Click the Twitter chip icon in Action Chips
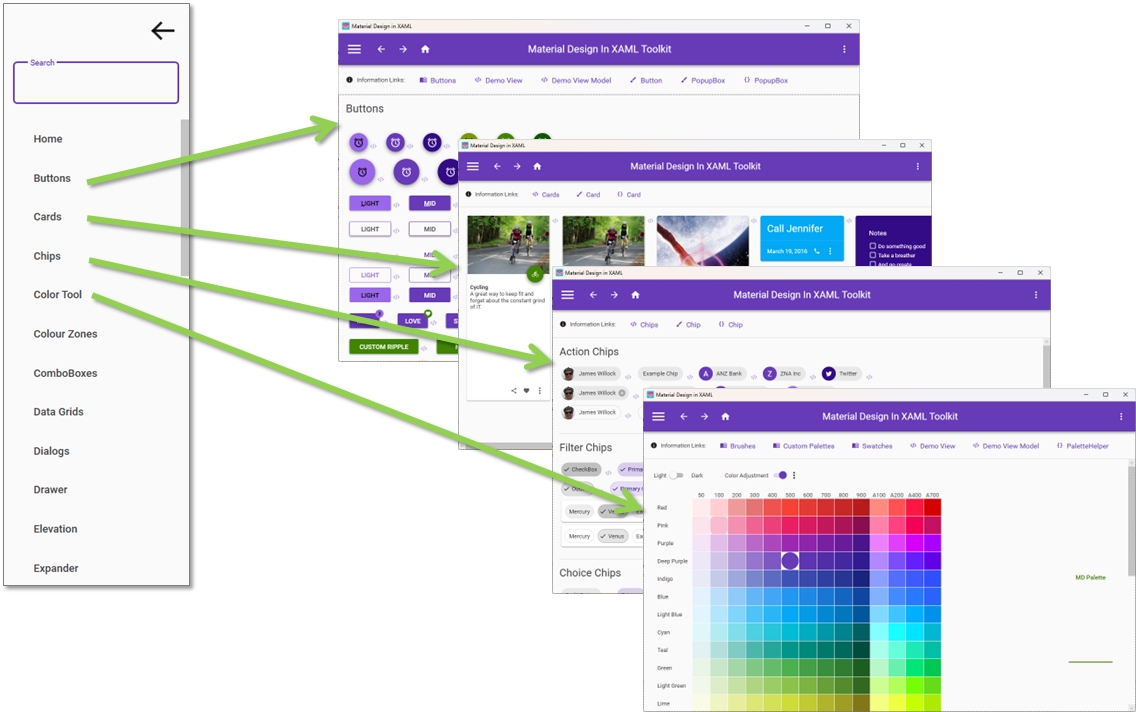The height and width of the screenshot is (712, 1136). (x=828, y=373)
